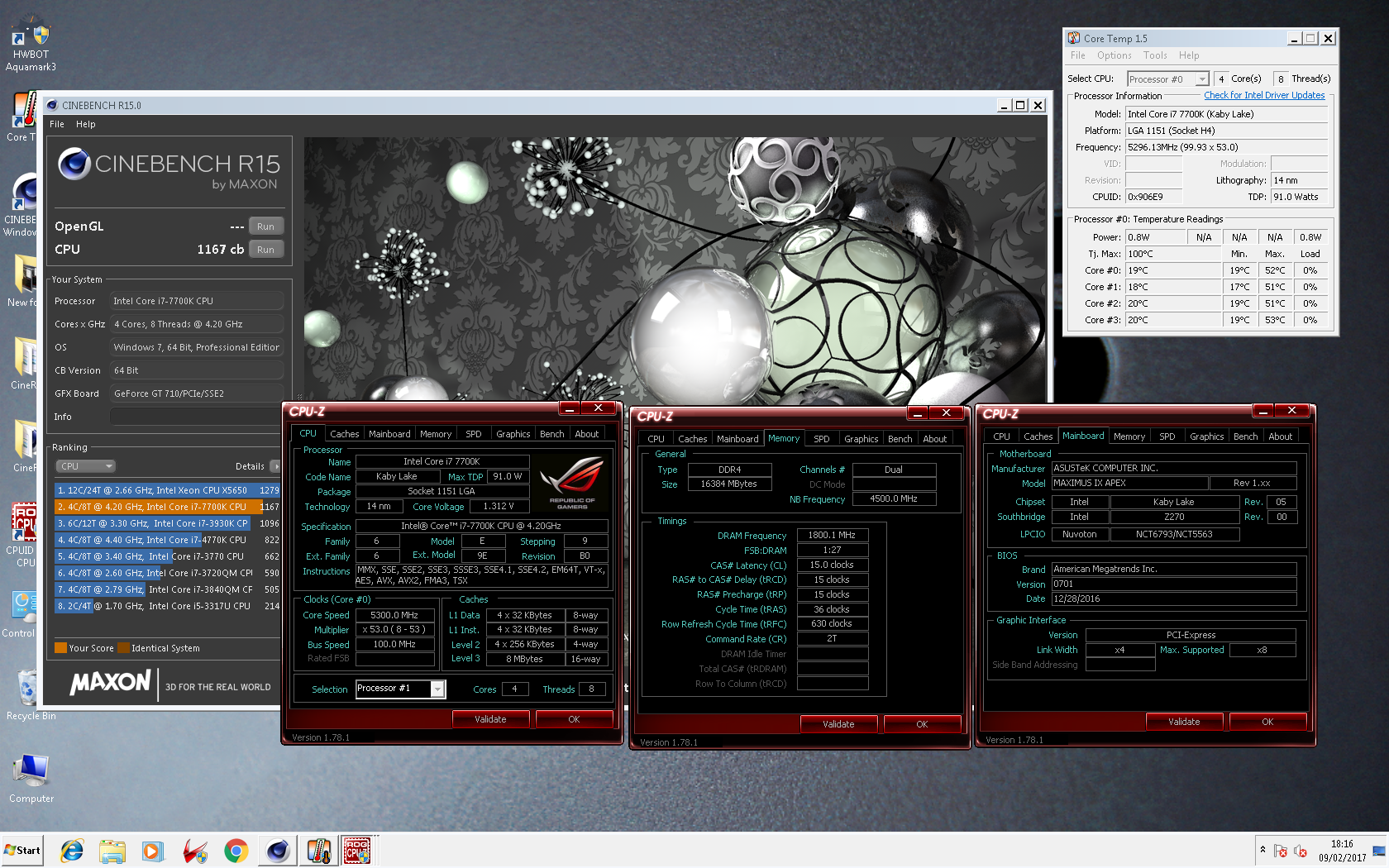The image size is (1389, 868).
Task: Open the Computer desktop icon
Action: 31,779
